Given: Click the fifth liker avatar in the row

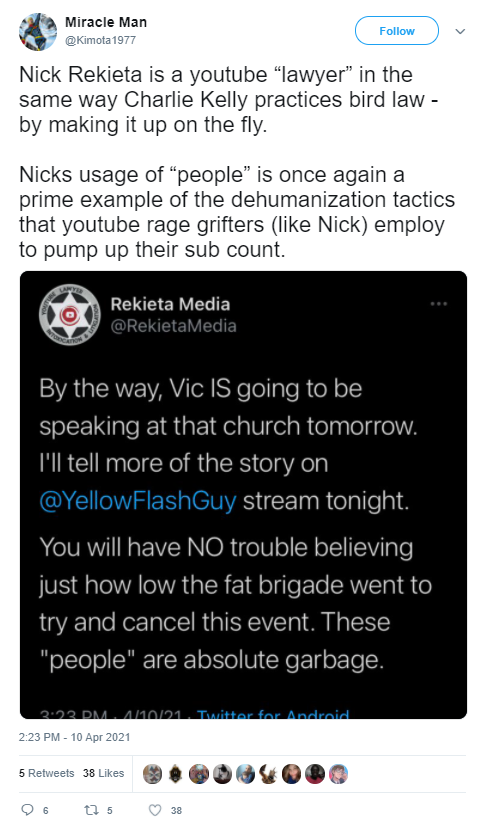Looking at the screenshot, I should tap(245, 774).
